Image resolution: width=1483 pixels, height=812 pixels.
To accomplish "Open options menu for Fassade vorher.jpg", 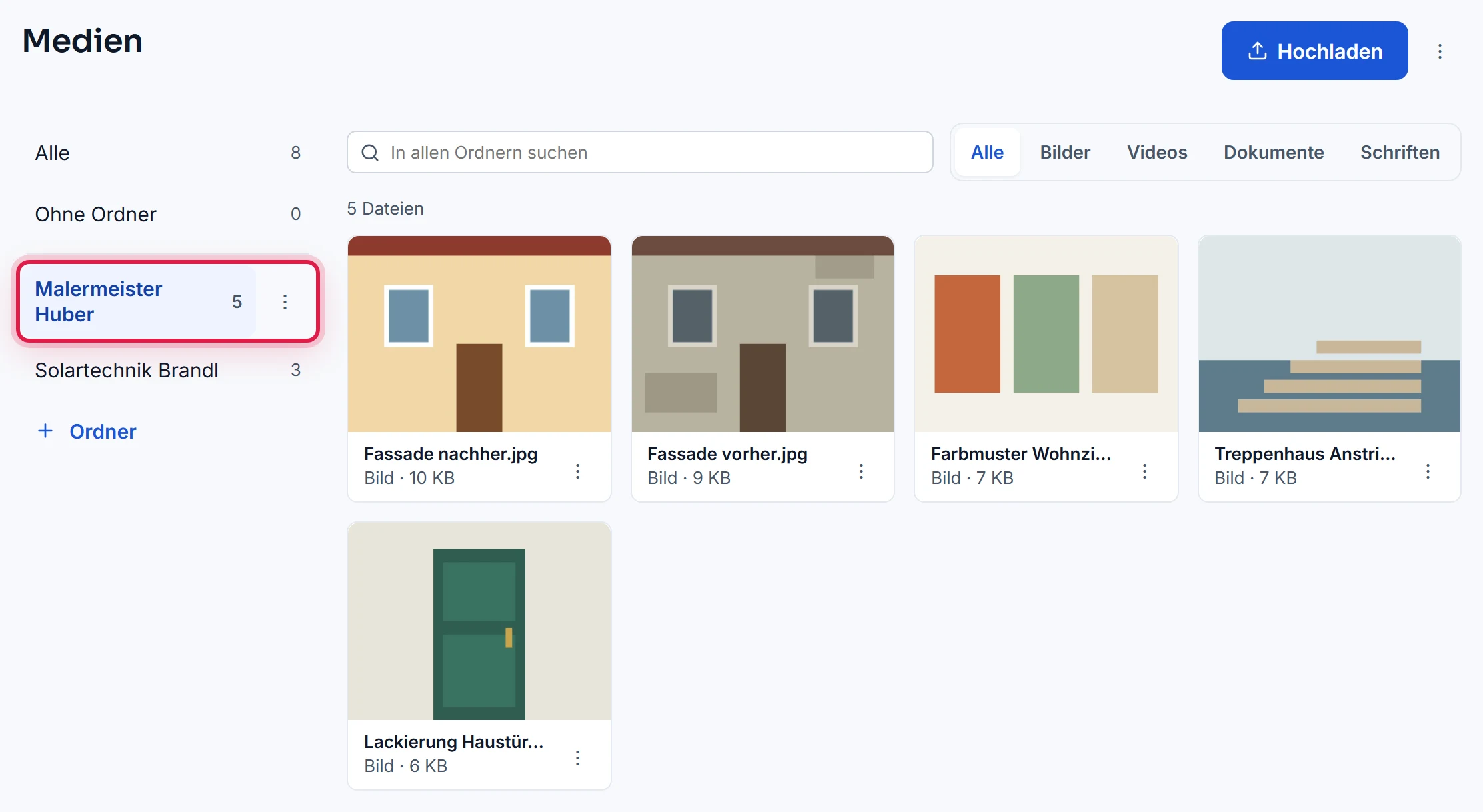I will coord(861,471).
